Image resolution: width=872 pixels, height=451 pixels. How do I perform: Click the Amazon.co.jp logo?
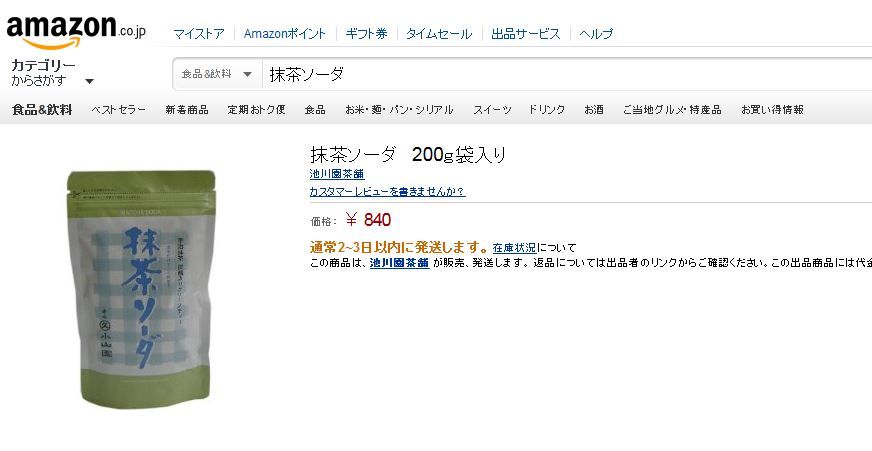pos(76,31)
